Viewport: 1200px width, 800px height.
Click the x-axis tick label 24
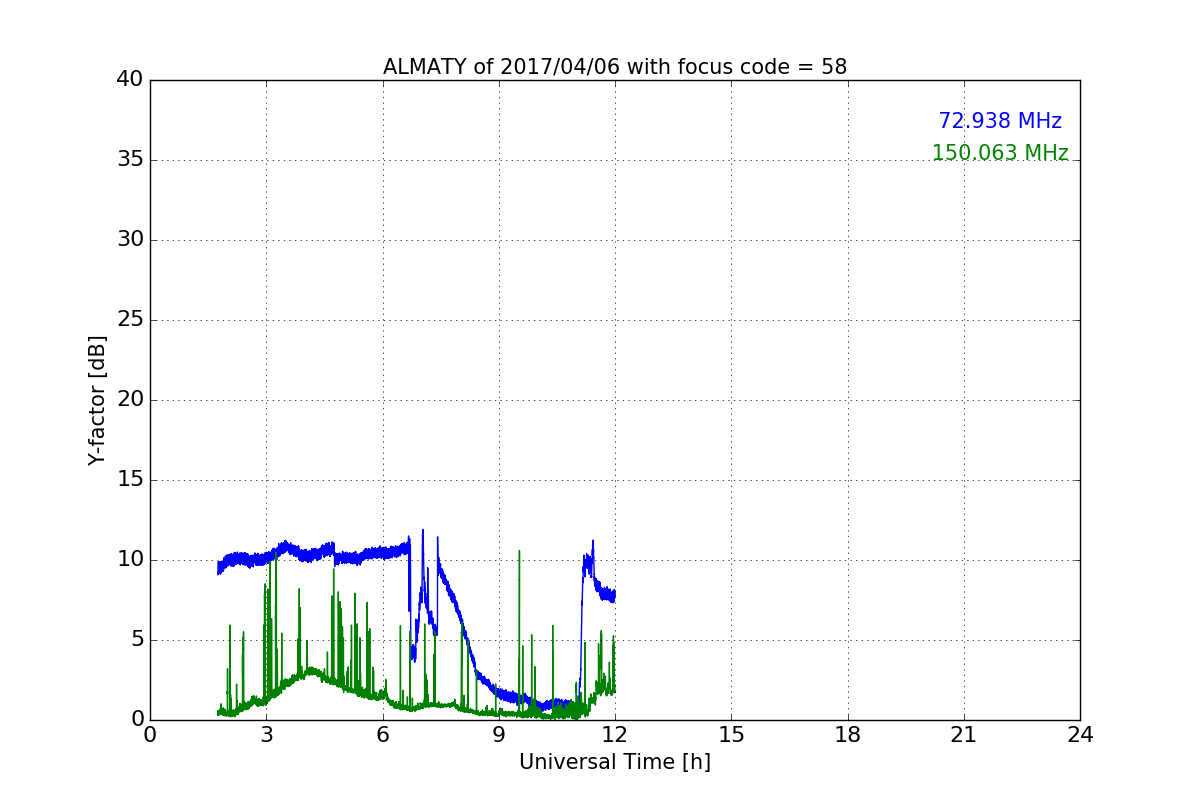pyautogui.click(x=1080, y=735)
